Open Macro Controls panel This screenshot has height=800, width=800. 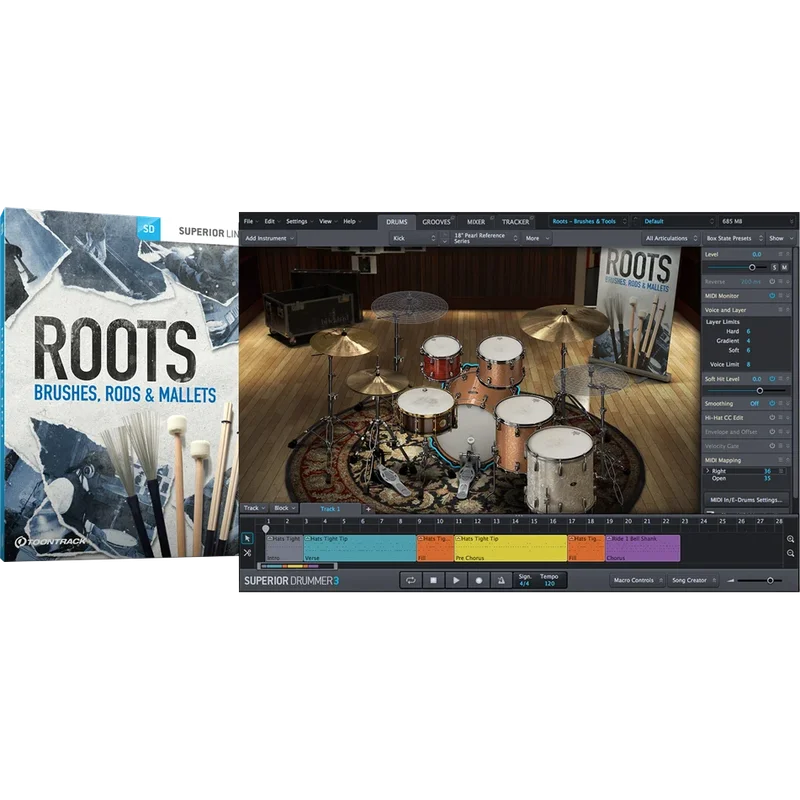point(637,581)
